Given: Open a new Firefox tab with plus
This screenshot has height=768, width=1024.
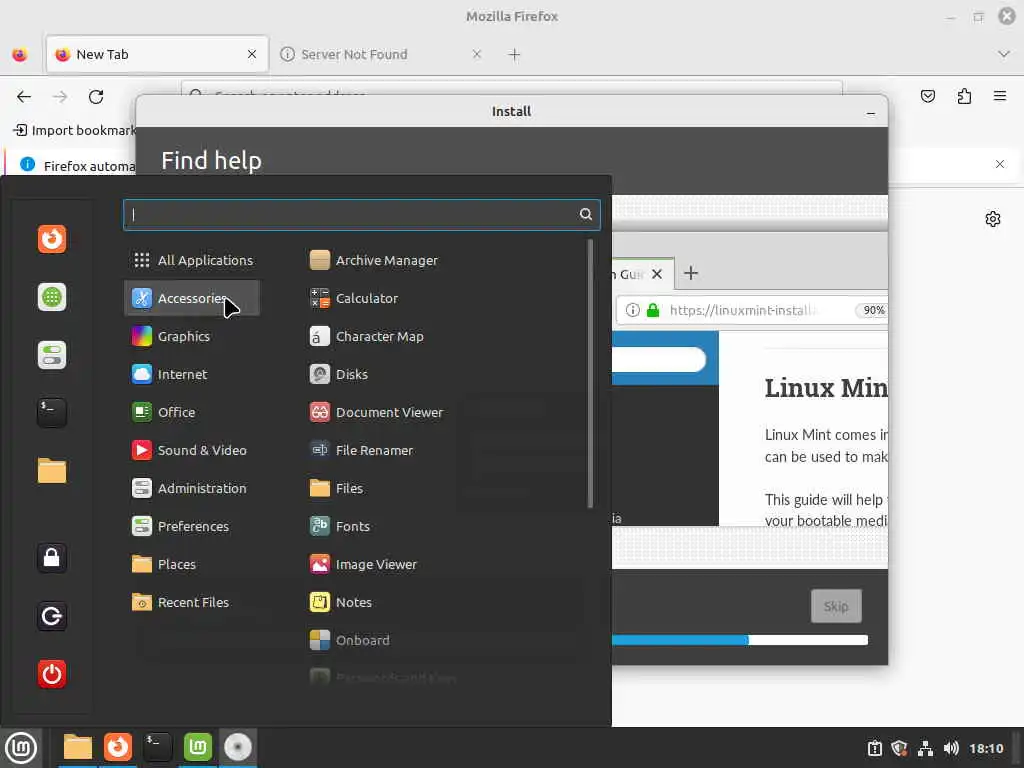Looking at the screenshot, I should click(515, 55).
